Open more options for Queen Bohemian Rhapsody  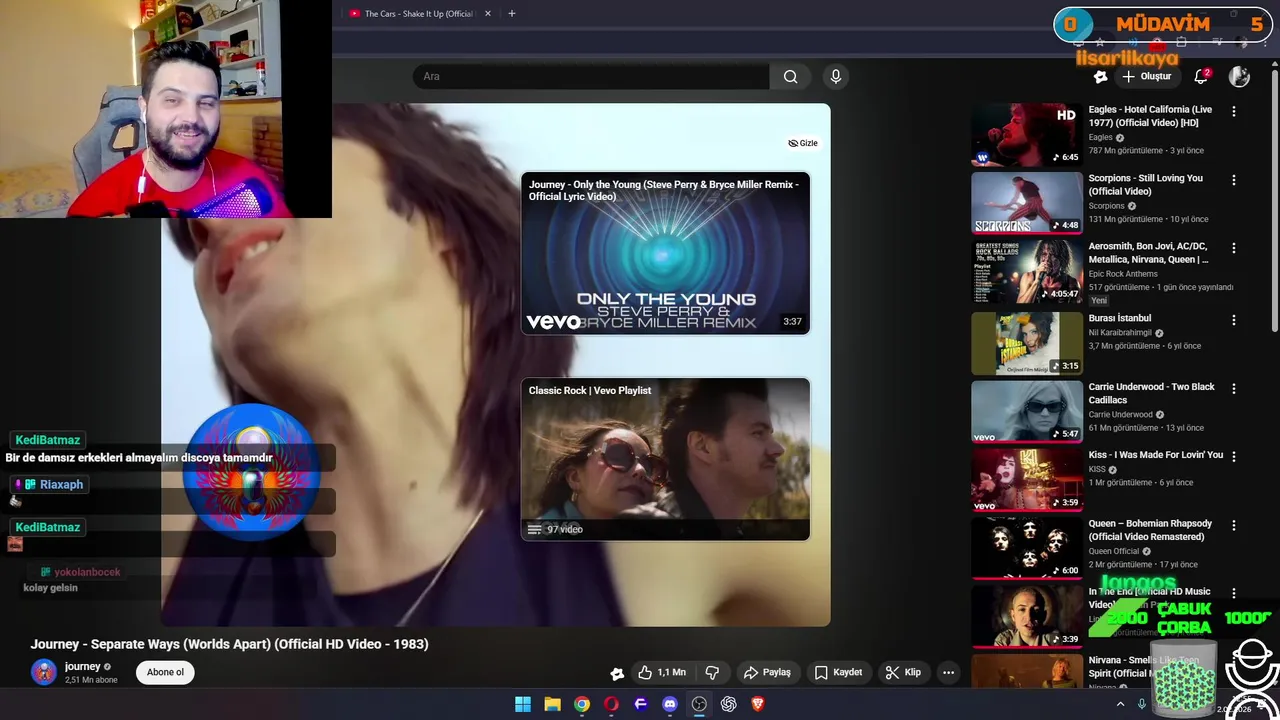(x=1234, y=525)
